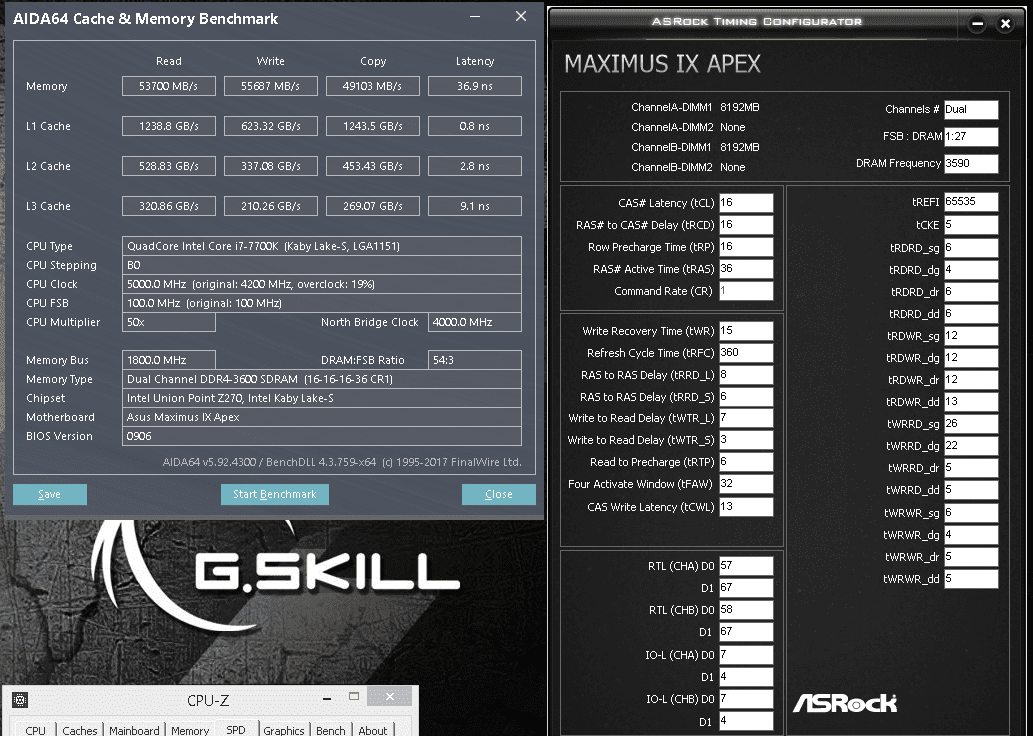Minimize the AIDA64 benchmark window

click(x=474, y=16)
